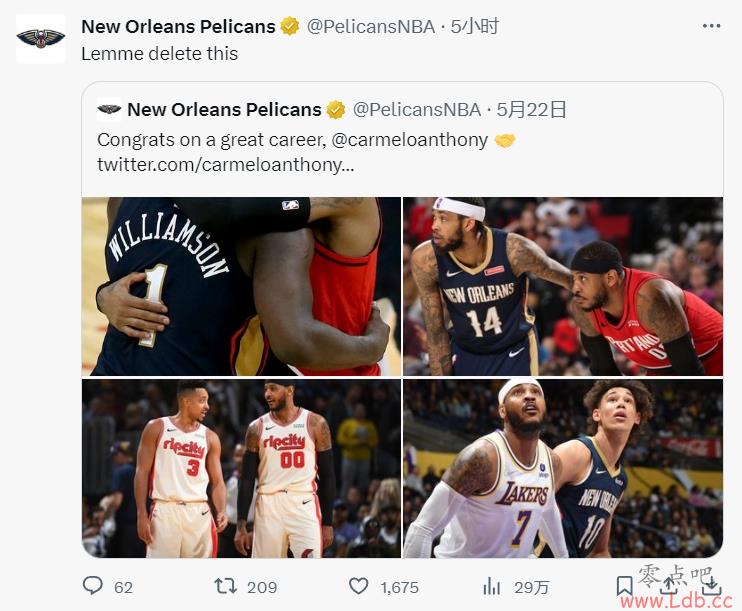Viewport: 742px width, 611px height.
Task: Open New Orleans Pelicans profile name link
Action: point(178,27)
